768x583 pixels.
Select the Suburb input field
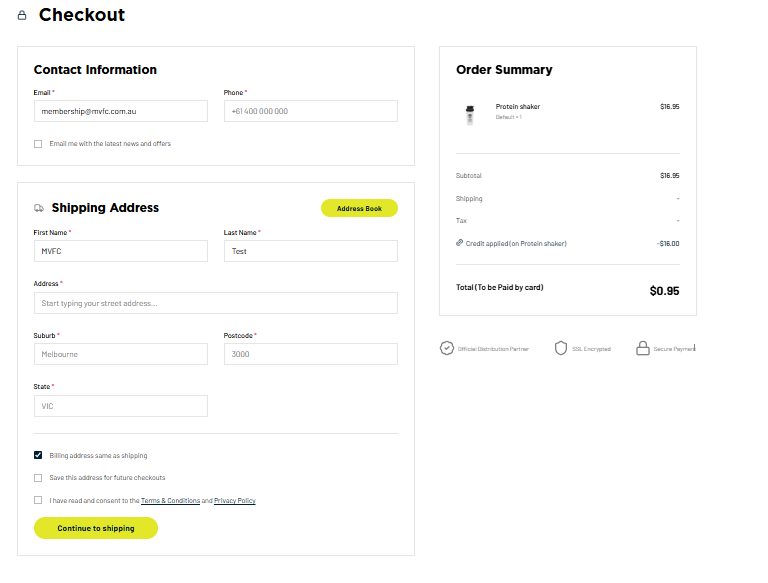click(121, 354)
